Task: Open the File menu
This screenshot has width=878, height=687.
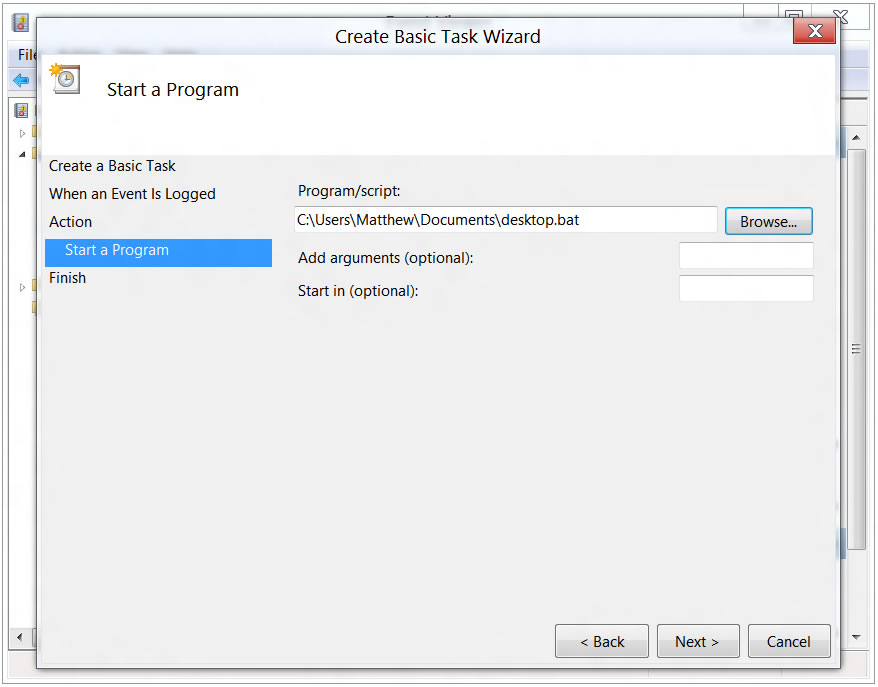Action: pyautogui.click(x=26, y=55)
